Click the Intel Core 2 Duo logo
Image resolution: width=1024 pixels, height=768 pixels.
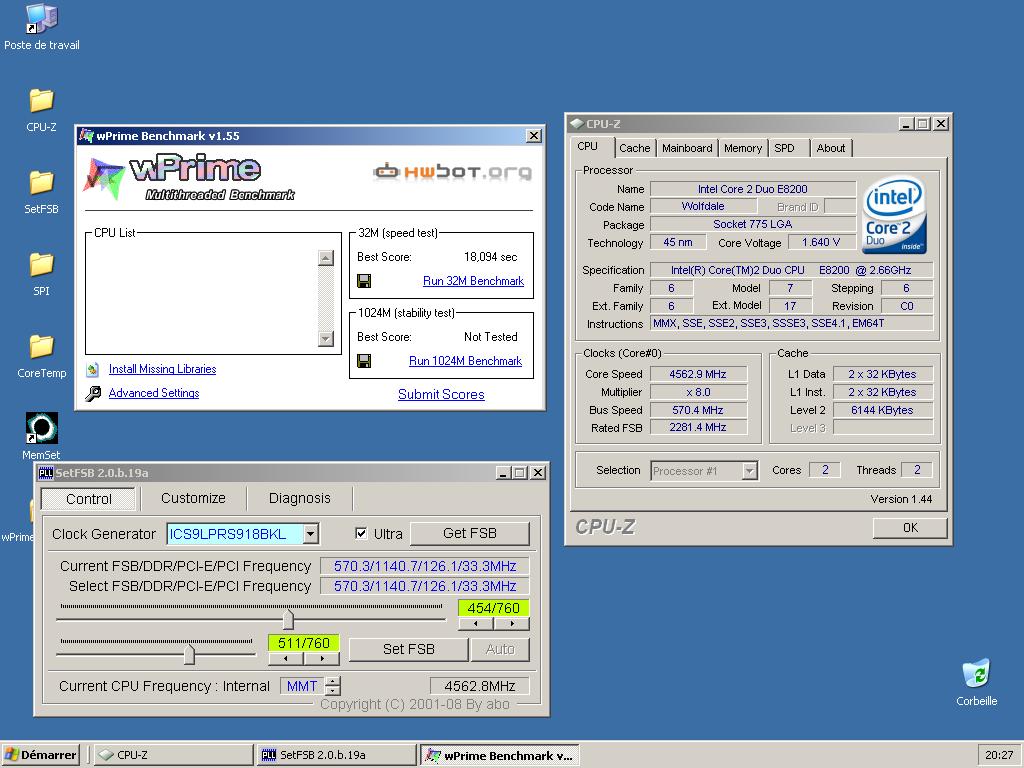pos(894,215)
